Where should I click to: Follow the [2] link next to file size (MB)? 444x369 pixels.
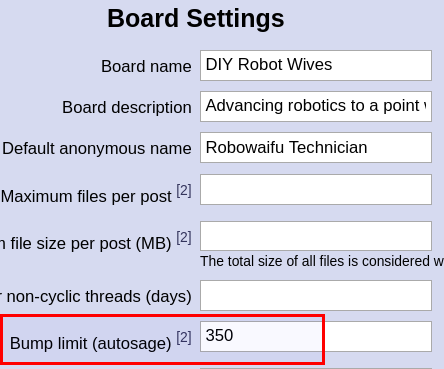(x=184, y=238)
